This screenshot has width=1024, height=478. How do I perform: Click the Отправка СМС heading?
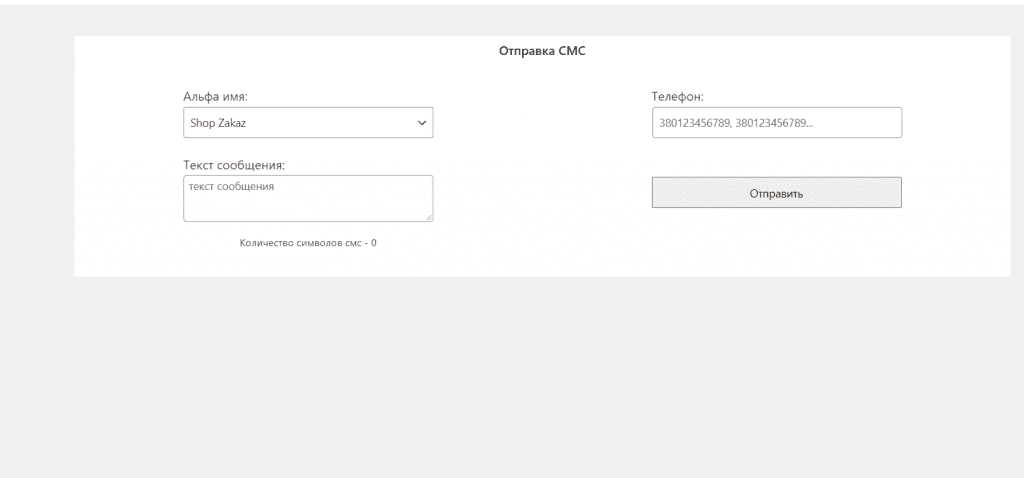[x=542, y=51]
